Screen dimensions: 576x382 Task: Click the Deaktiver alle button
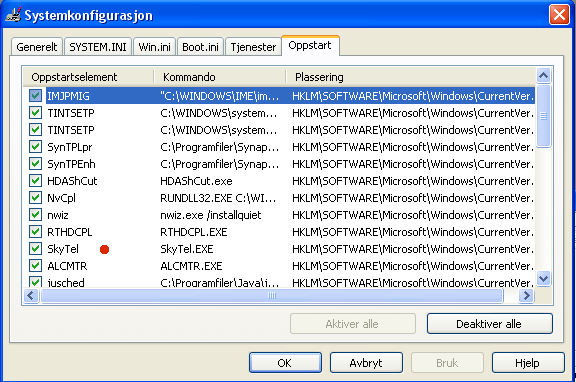click(x=490, y=324)
